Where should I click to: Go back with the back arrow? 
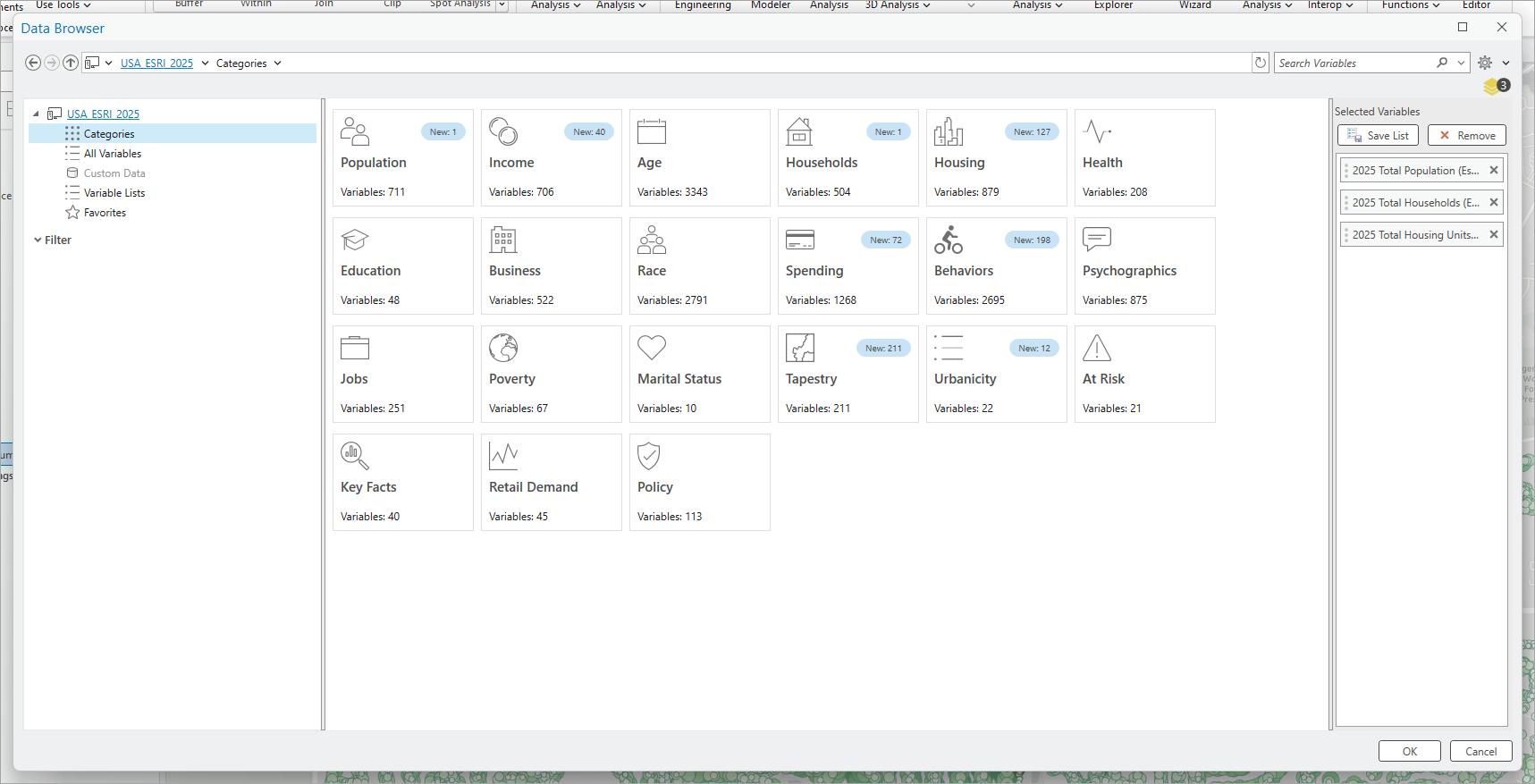[x=33, y=63]
